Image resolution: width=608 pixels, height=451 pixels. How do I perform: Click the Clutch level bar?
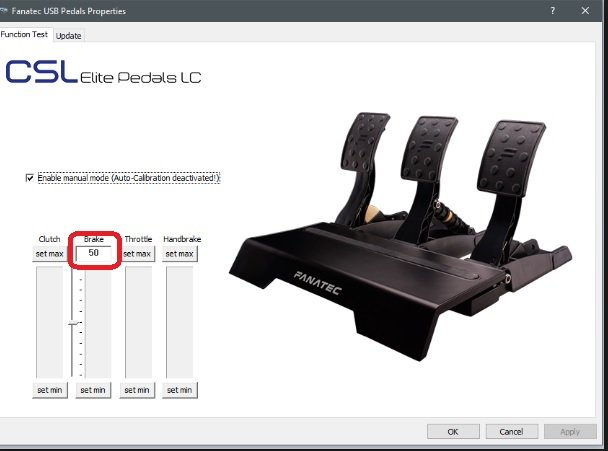pos(50,322)
